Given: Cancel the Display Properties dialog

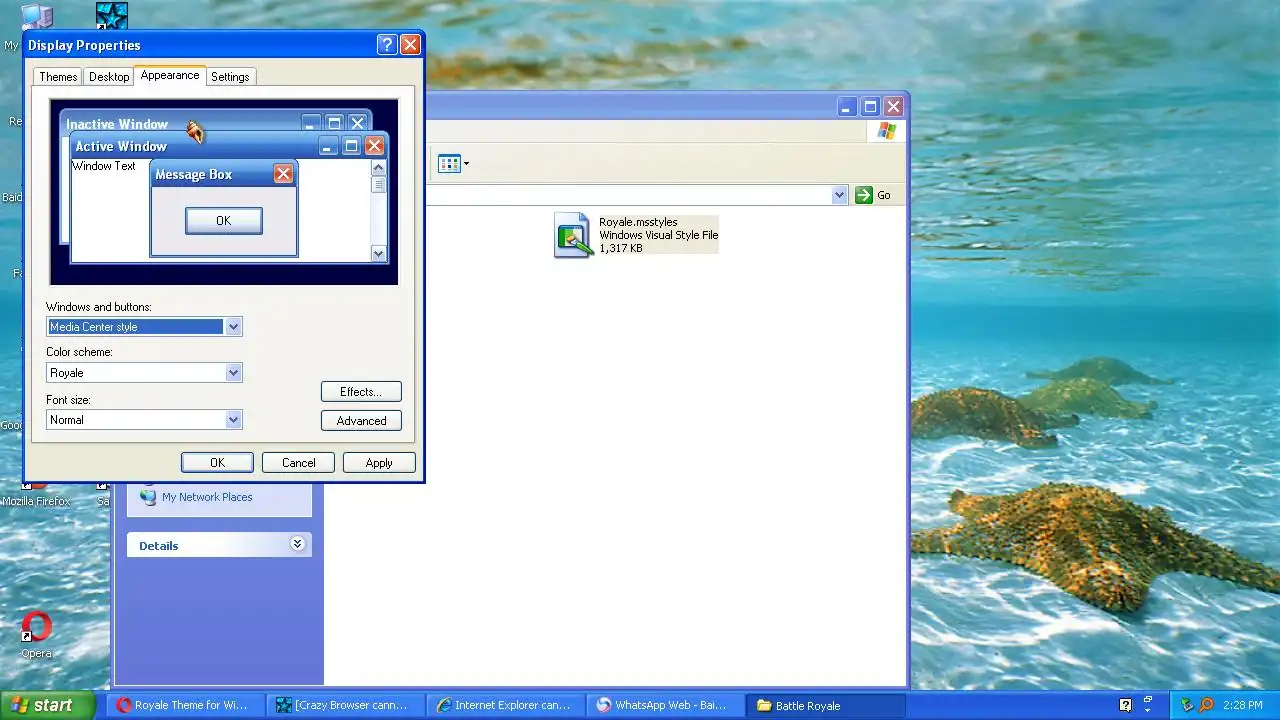Looking at the screenshot, I should pyautogui.click(x=298, y=463).
